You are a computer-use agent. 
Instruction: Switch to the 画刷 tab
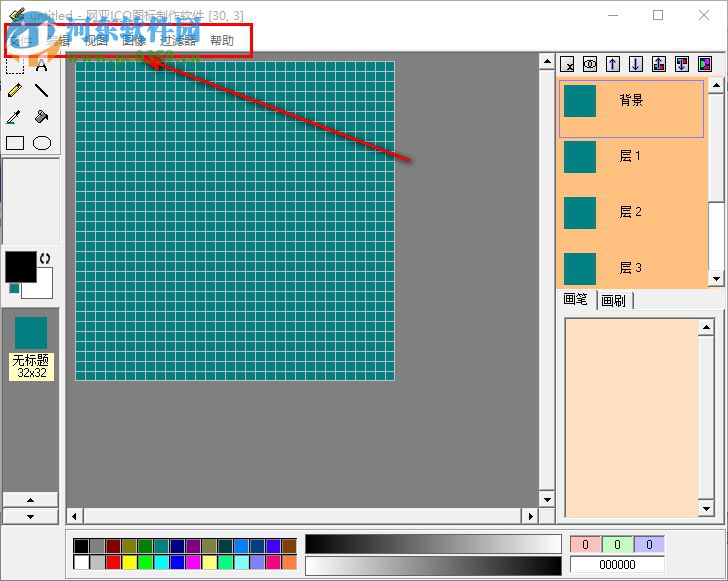614,300
